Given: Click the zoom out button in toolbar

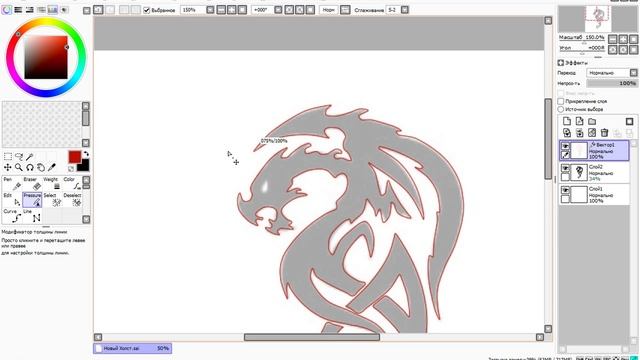Looking at the screenshot, I should [221, 10].
